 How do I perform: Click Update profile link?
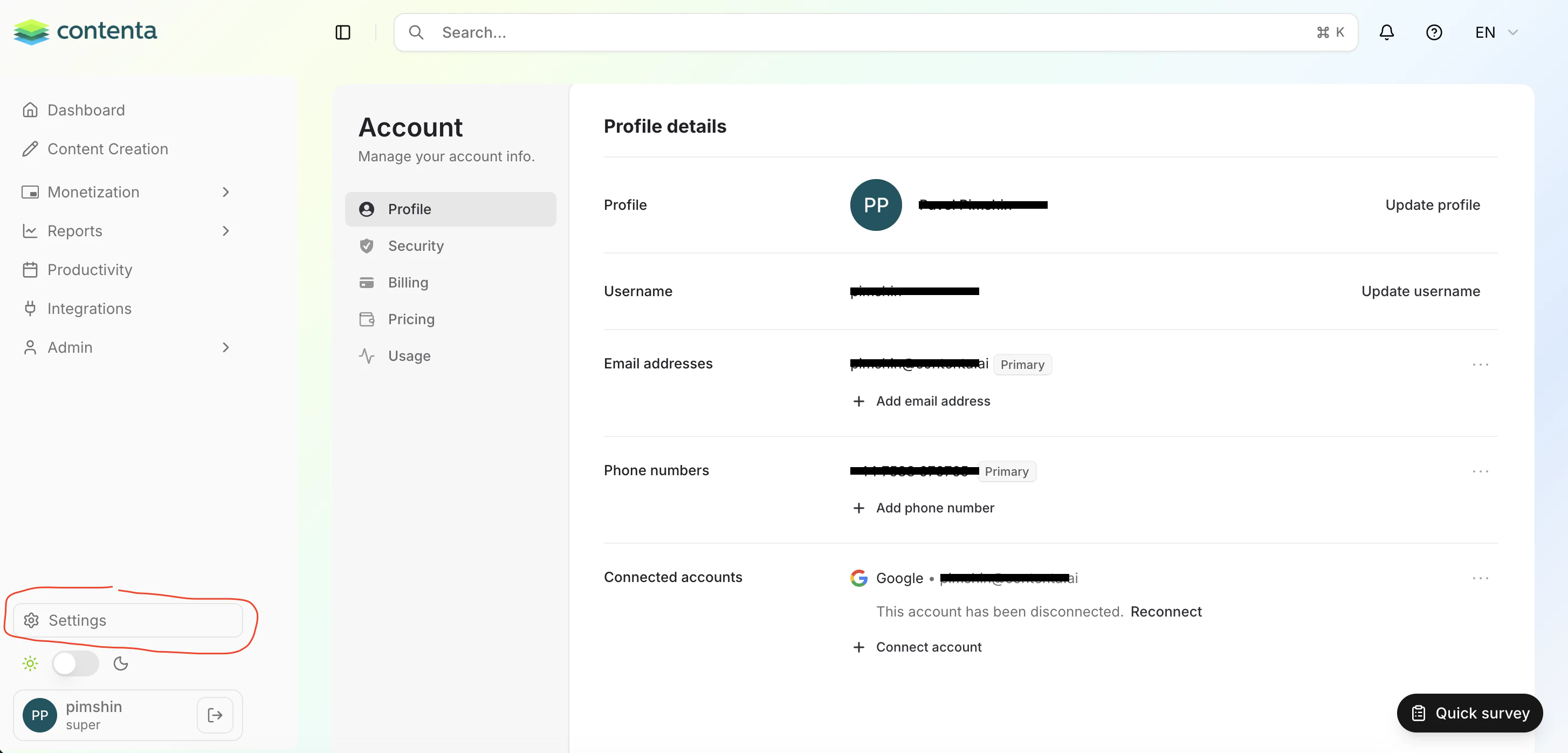pos(1432,205)
